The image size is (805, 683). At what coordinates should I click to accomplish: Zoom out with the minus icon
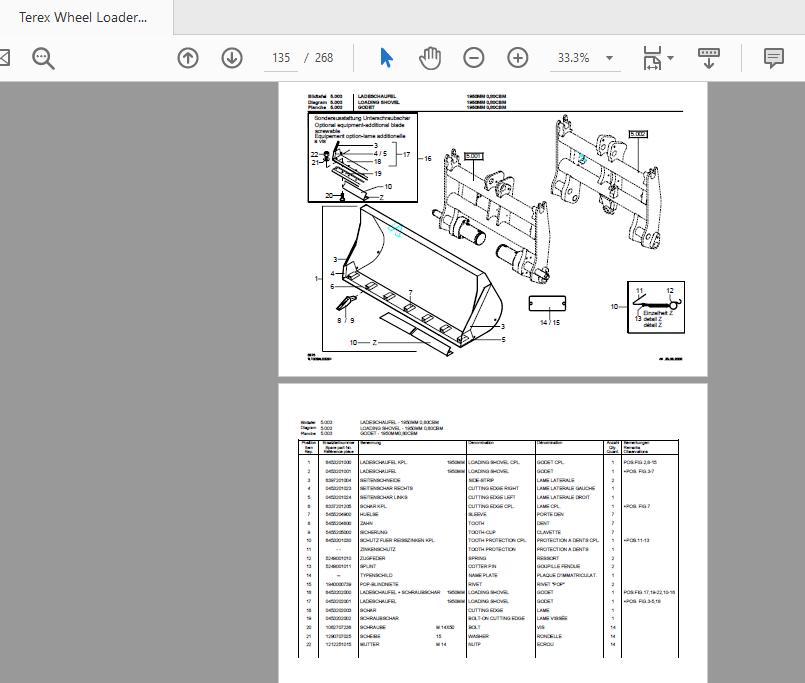474,58
